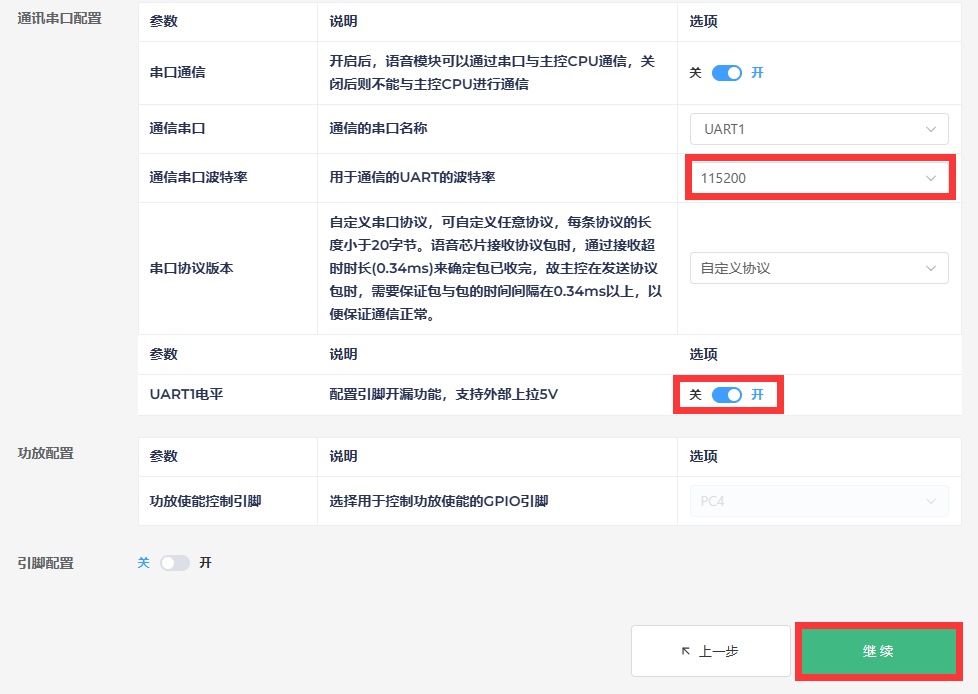
Task: Click the chevron arrow in the UART1 dropdown
Action: (x=931, y=129)
